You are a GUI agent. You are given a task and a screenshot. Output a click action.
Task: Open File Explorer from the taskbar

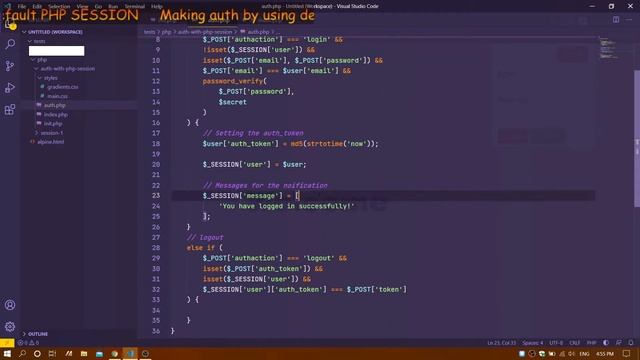[x=84, y=353]
